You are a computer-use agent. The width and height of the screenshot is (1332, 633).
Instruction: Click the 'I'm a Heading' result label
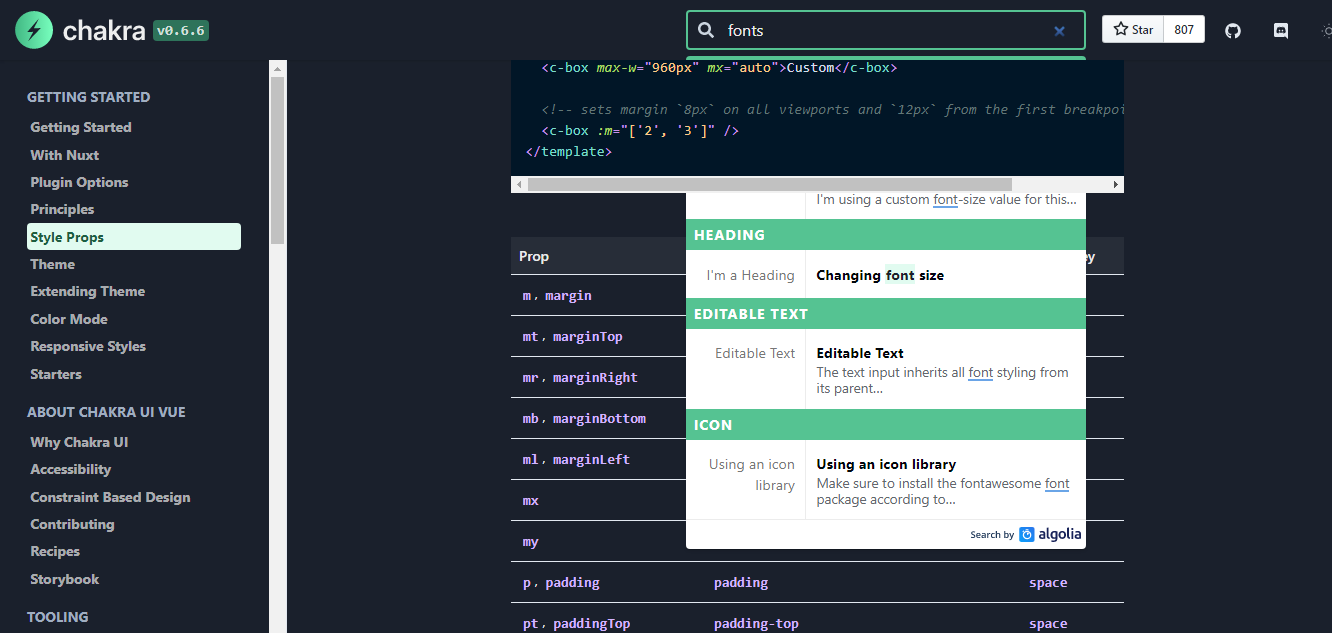click(x=750, y=276)
